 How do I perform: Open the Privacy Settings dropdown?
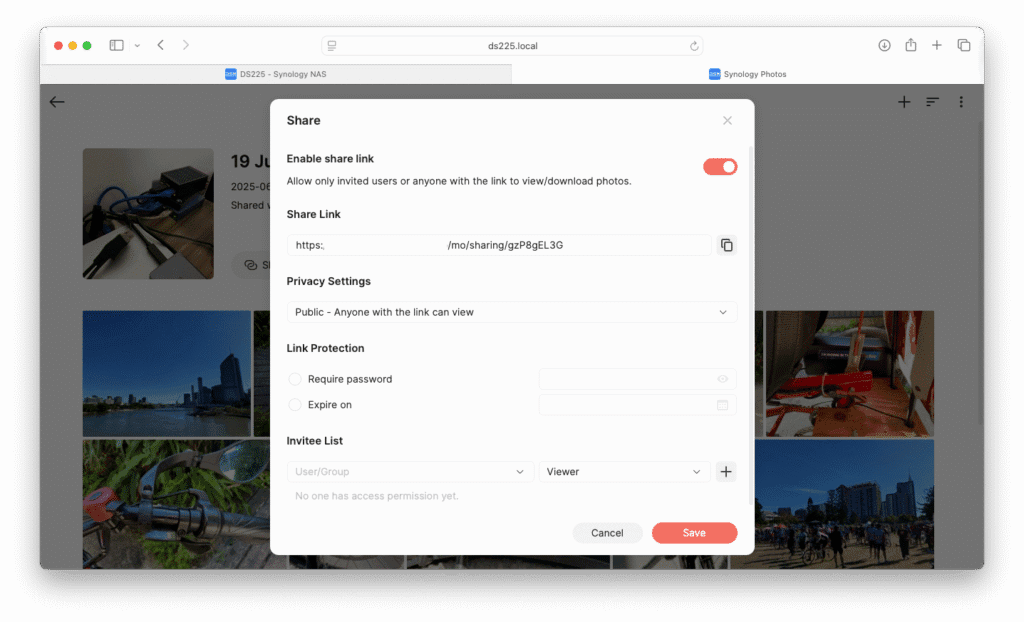point(511,312)
